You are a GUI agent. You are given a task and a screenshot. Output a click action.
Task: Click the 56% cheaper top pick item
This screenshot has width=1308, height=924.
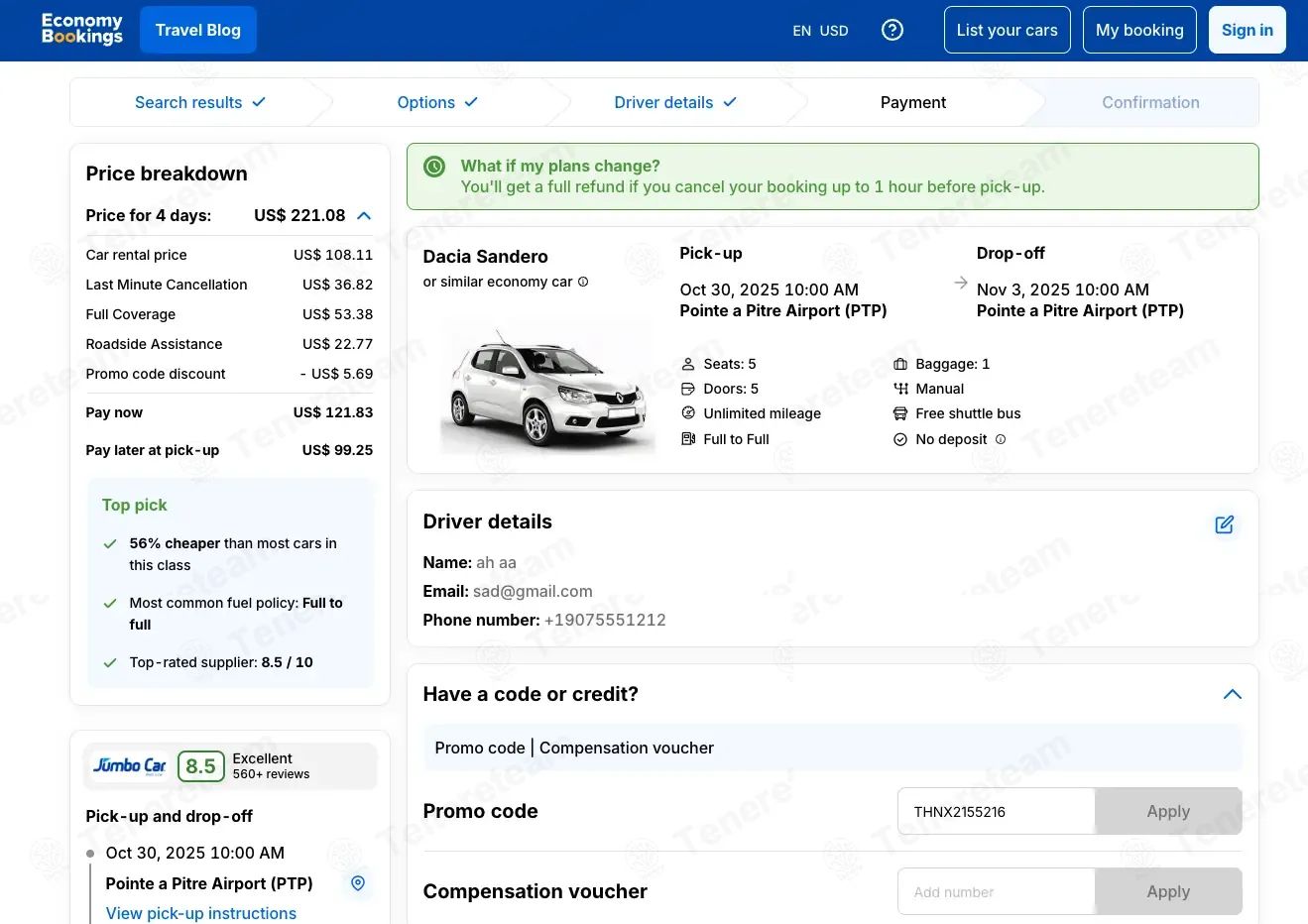coord(233,554)
